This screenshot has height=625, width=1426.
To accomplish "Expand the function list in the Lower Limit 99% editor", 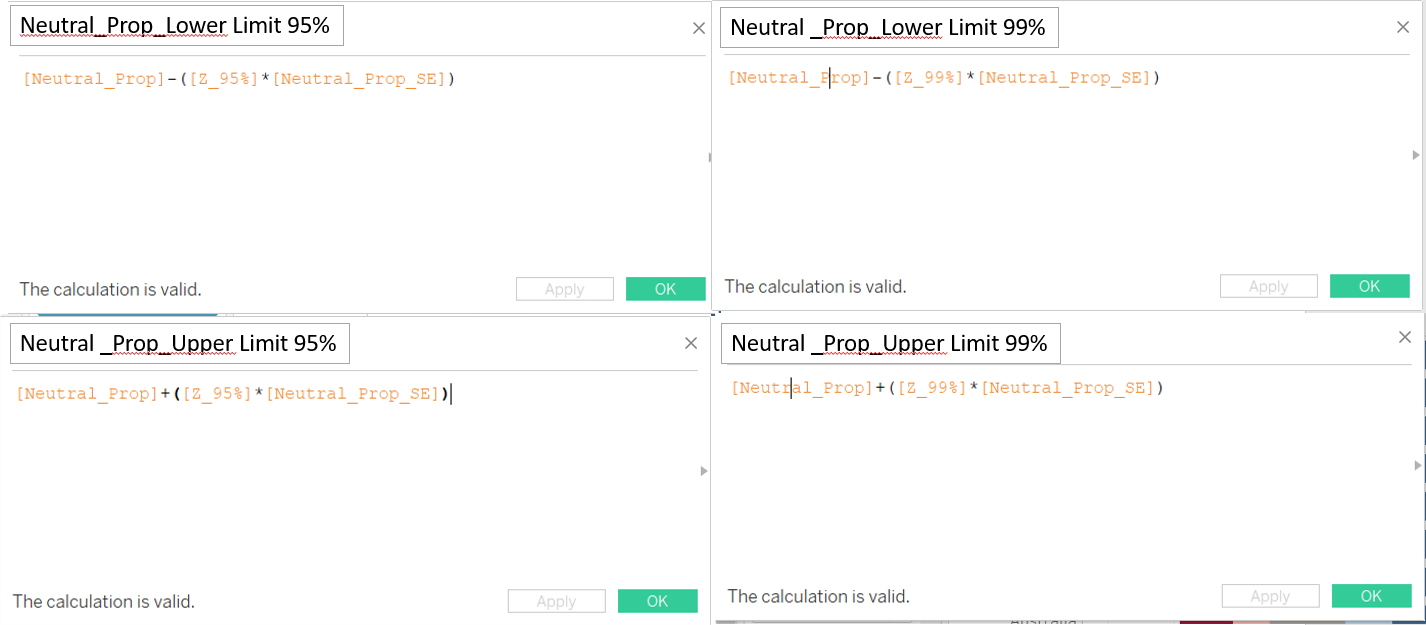I will tap(1415, 155).
